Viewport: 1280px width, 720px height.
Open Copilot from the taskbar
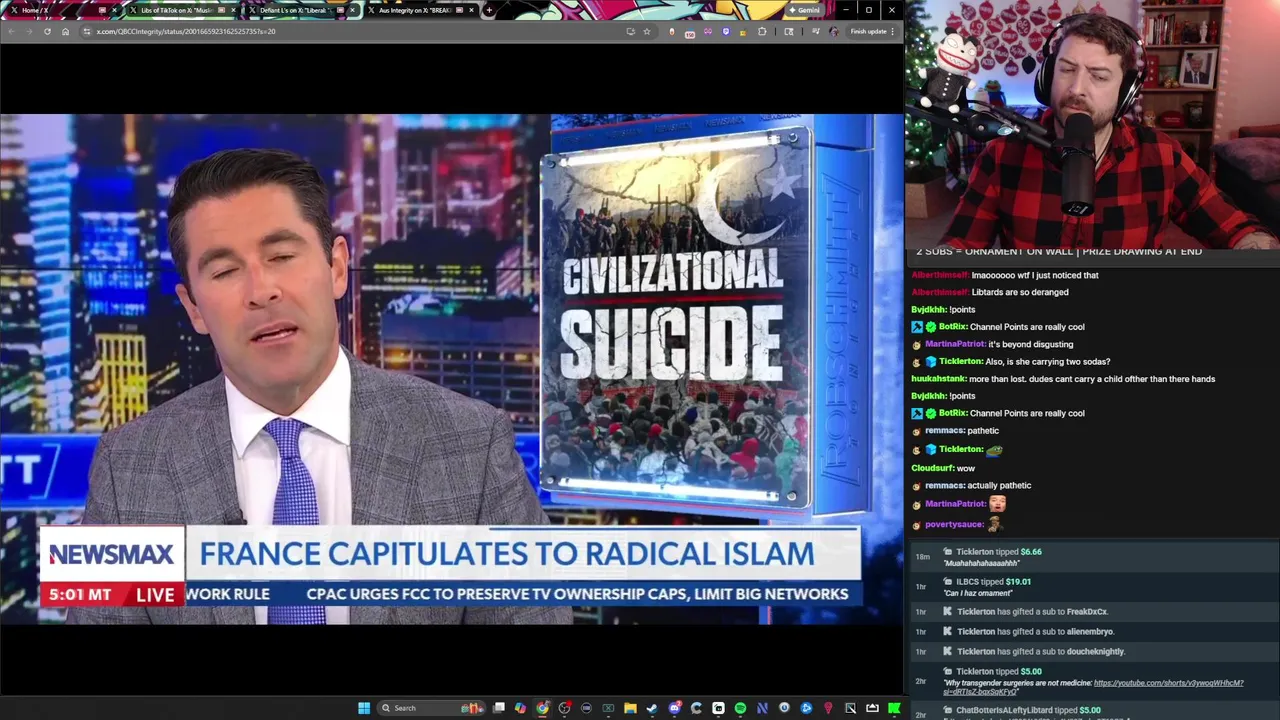coord(521,708)
